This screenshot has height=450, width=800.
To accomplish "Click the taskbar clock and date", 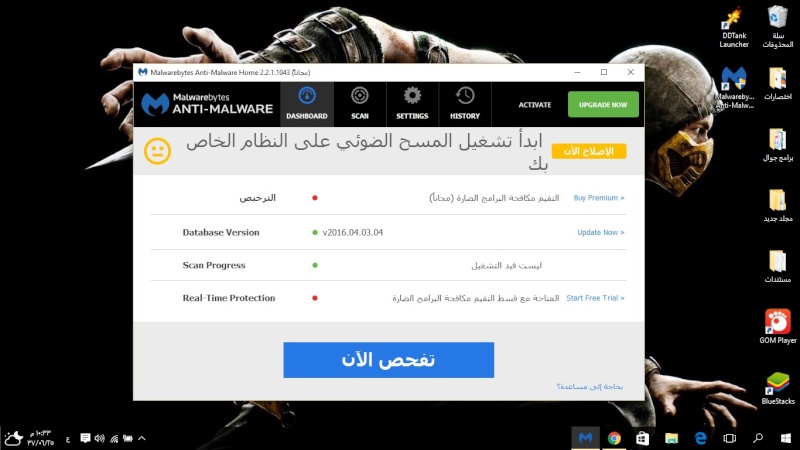I will (40, 438).
